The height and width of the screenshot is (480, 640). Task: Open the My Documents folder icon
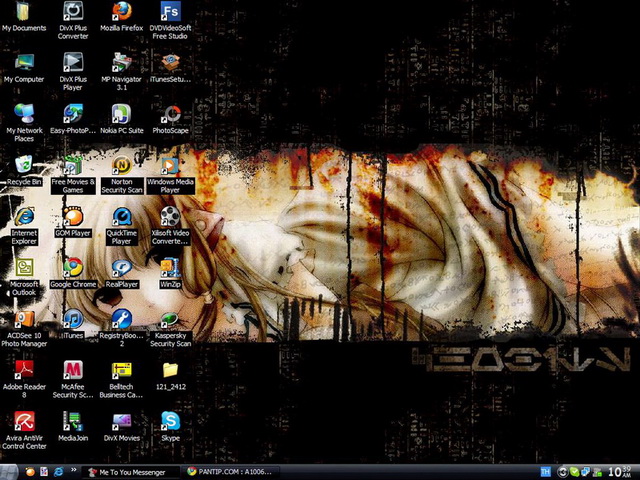coord(24,11)
